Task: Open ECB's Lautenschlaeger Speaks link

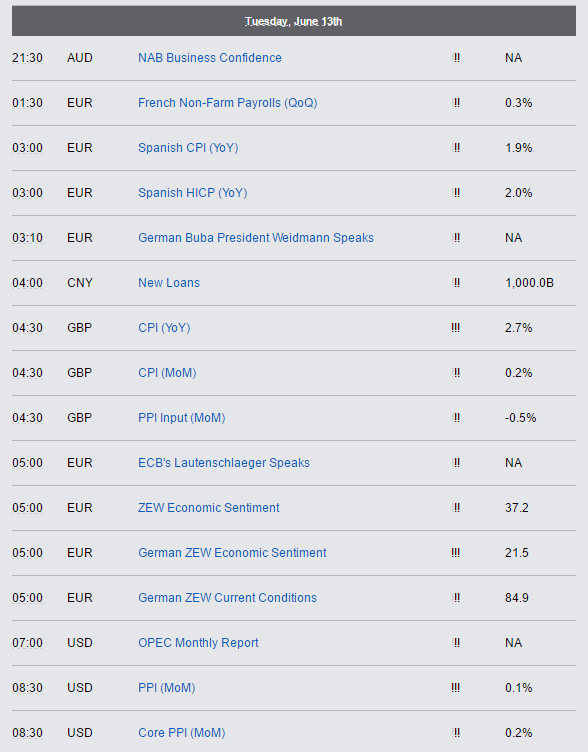Action: tap(224, 463)
